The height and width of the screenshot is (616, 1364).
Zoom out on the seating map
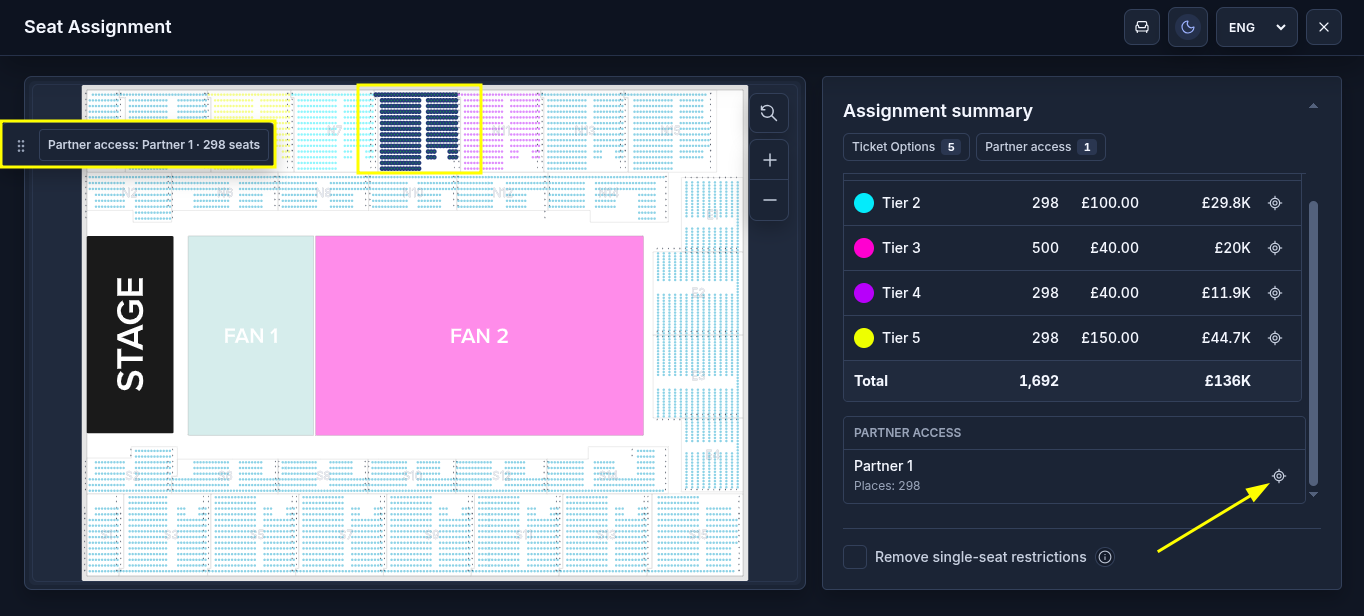coord(769,200)
